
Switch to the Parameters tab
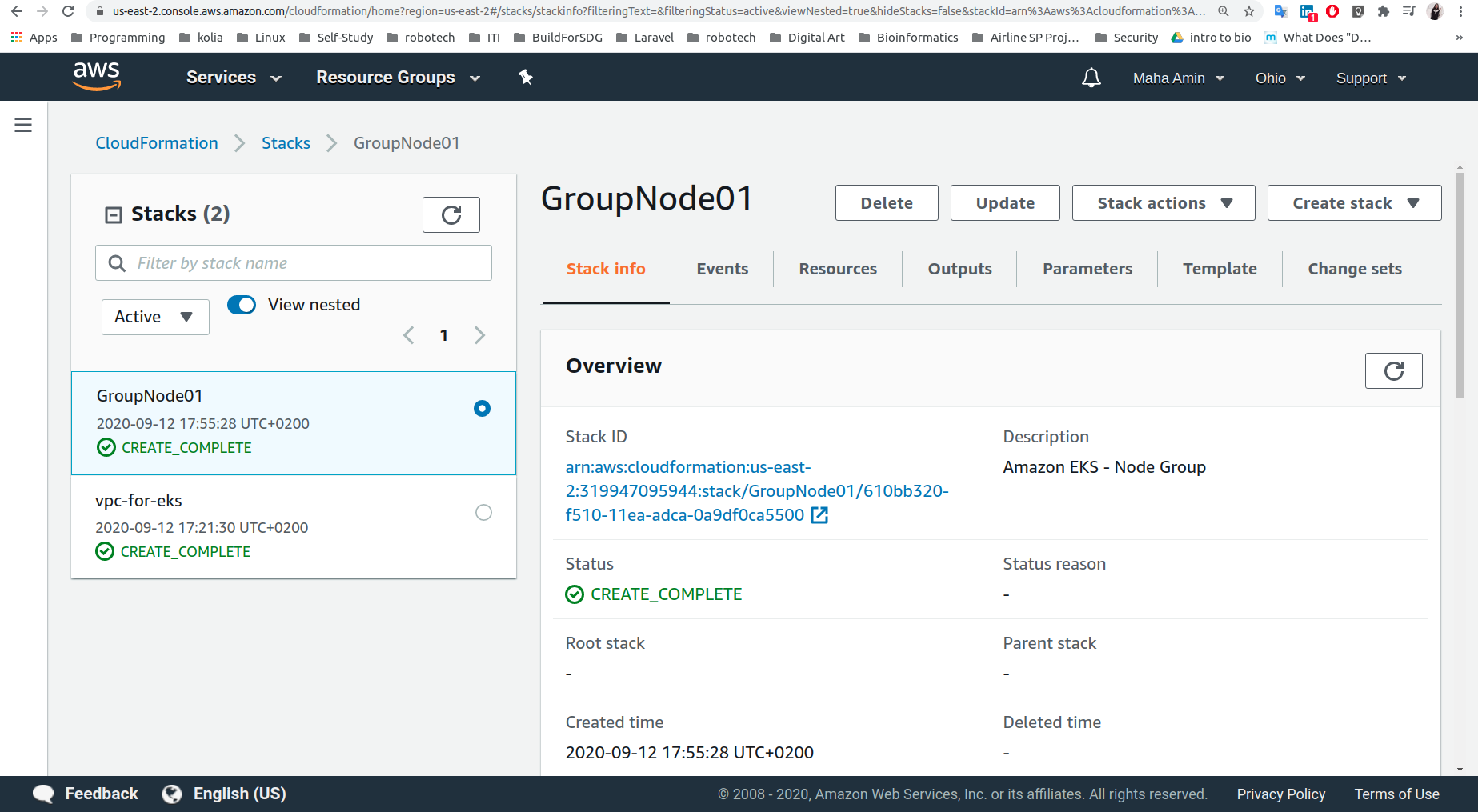1087,269
